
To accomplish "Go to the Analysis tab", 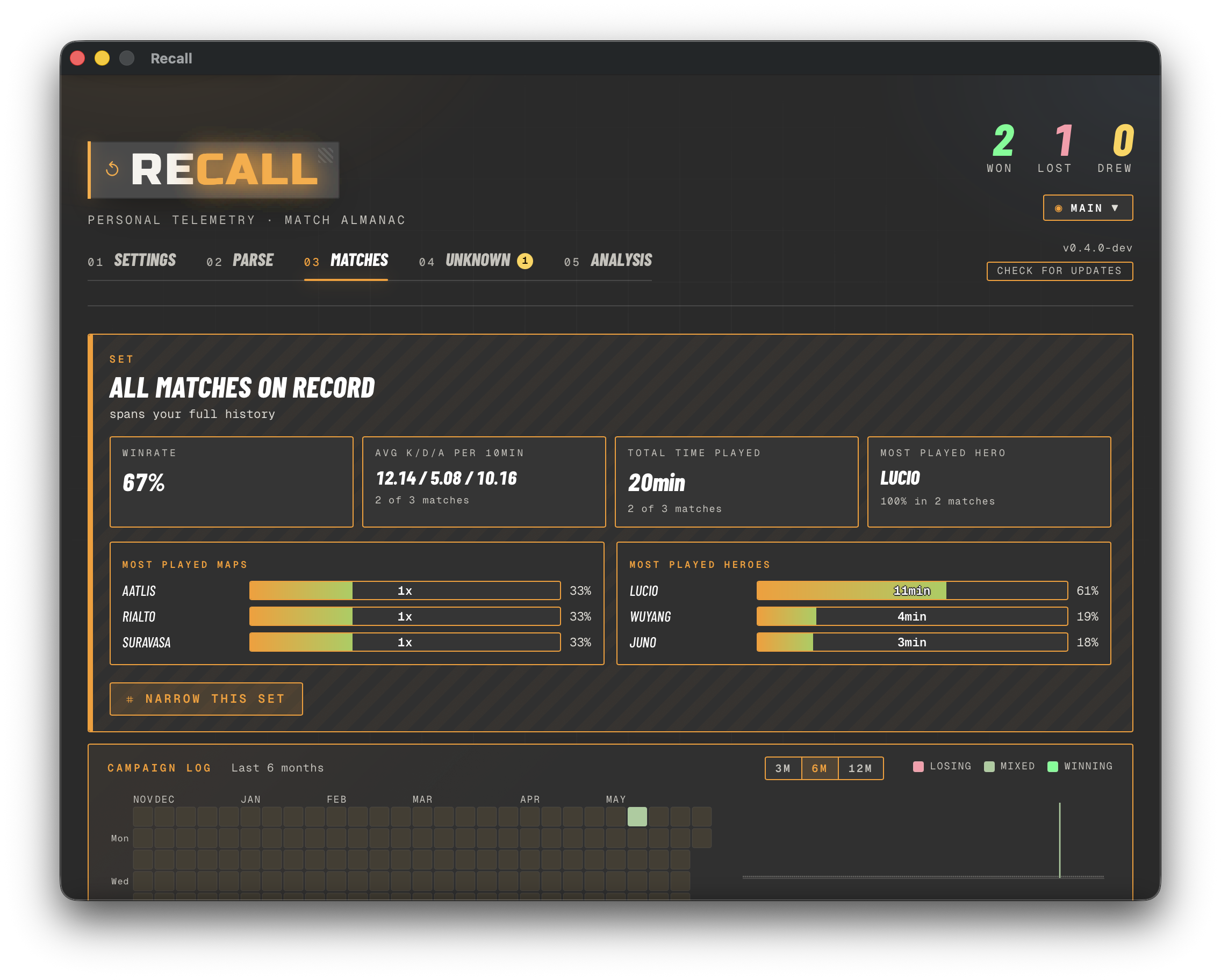I will pos(608,261).
